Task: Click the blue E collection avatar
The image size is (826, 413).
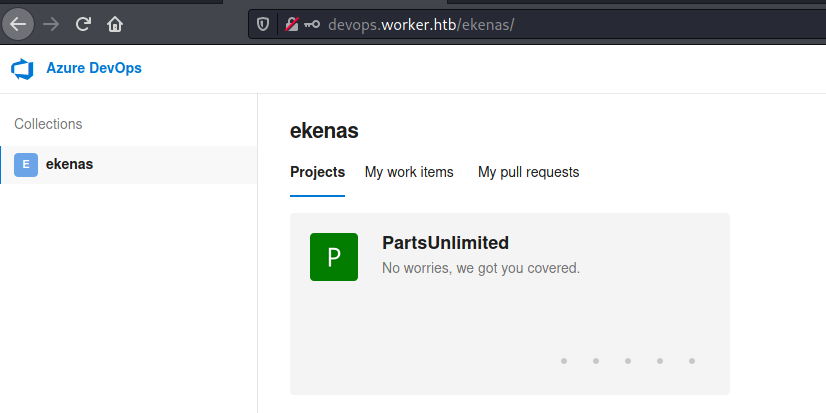Action: click(x=26, y=165)
